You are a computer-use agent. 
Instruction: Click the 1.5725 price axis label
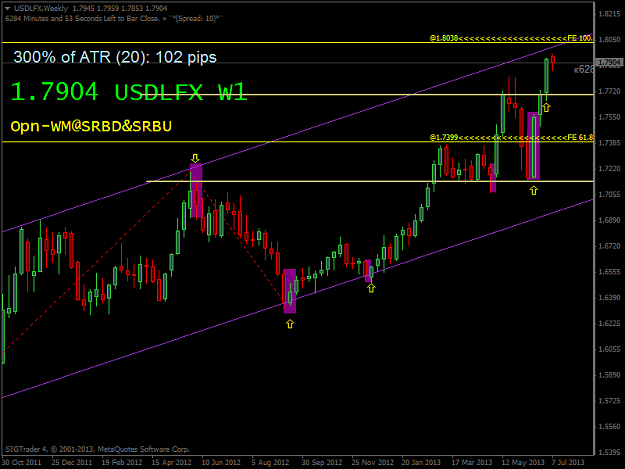[609, 400]
